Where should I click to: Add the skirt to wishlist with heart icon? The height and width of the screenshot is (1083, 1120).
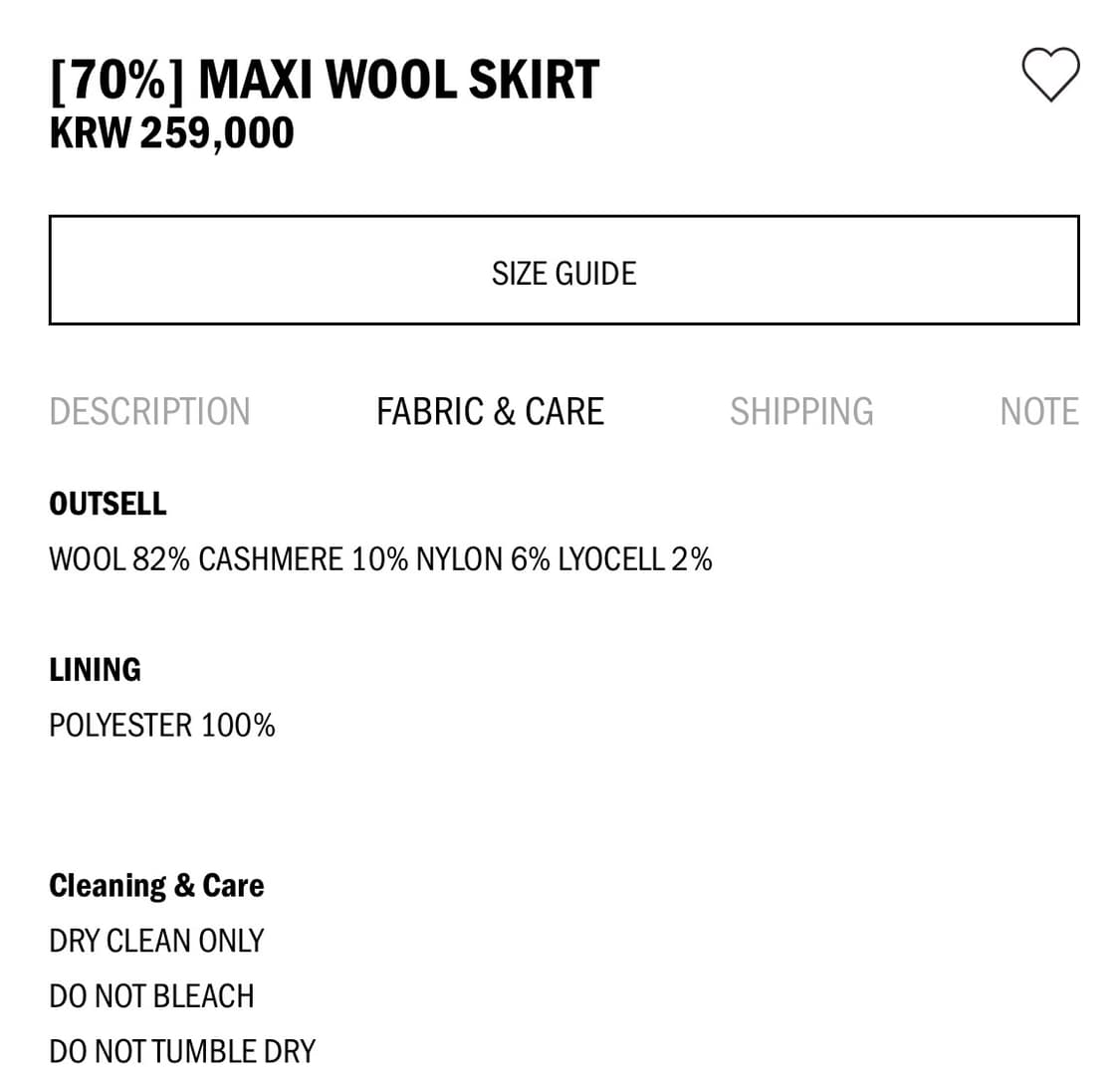click(1050, 75)
